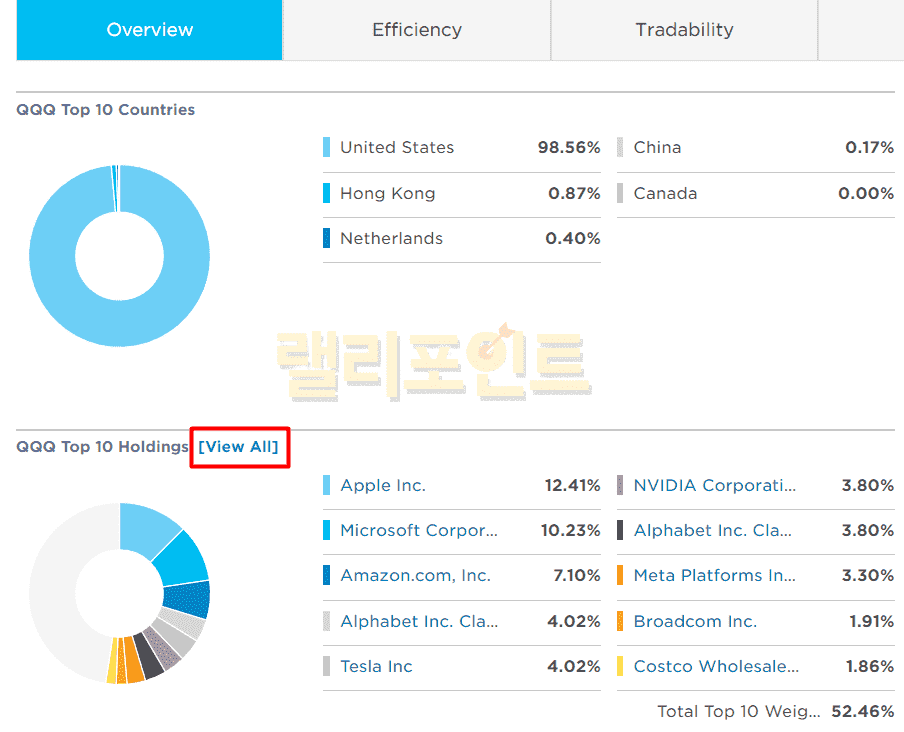
Task: Click the Amazon.com, Inc. link
Action: [x=415, y=575]
